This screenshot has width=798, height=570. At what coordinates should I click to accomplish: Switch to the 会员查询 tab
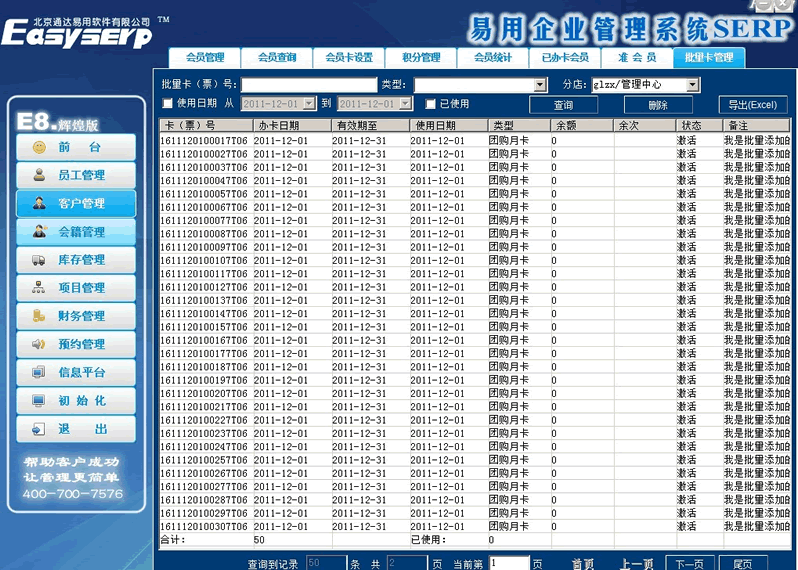pyautogui.click(x=276, y=58)
